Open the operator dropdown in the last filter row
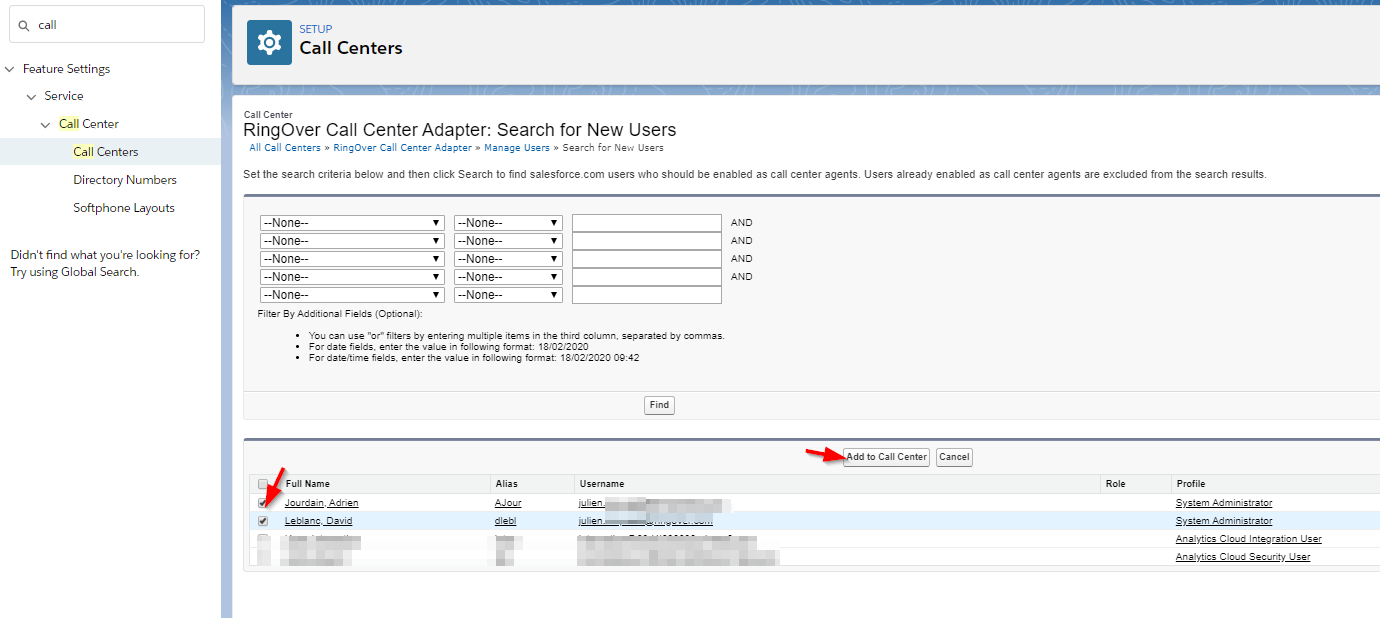Screen dimensions: 1380x618 click(508, 295)
